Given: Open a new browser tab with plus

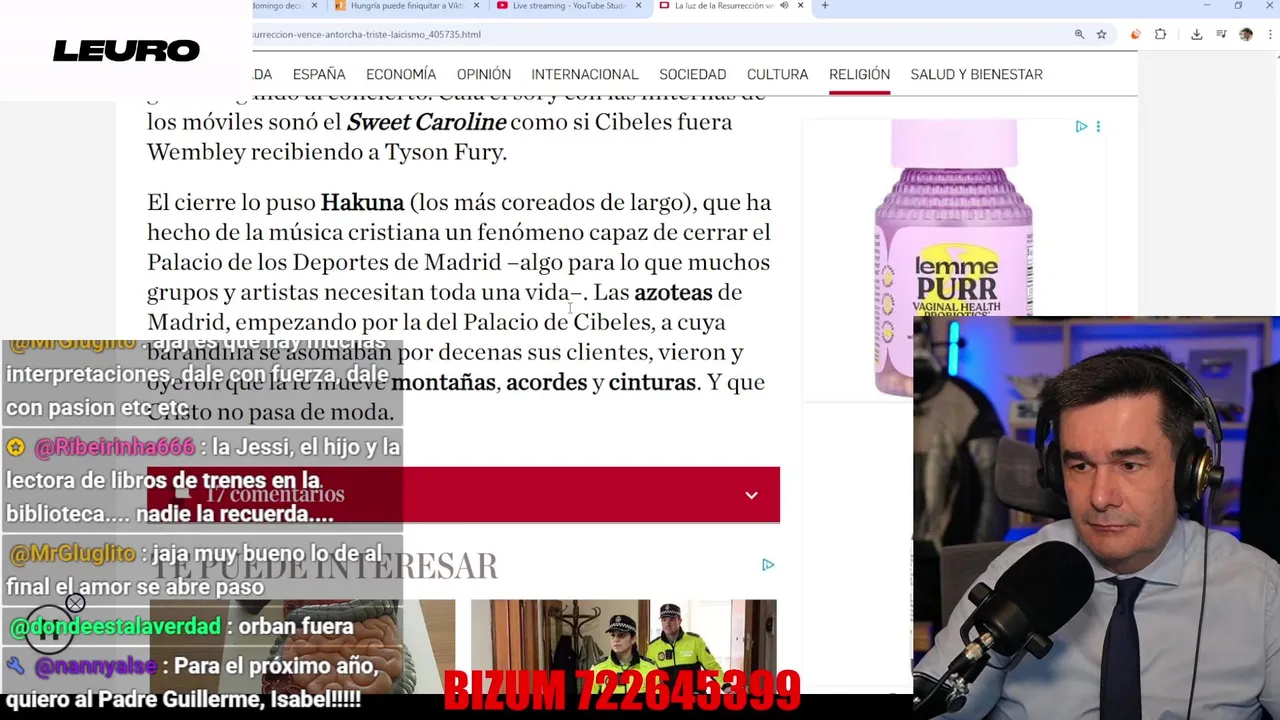Looking at the screenshot, I should (824, 6).
